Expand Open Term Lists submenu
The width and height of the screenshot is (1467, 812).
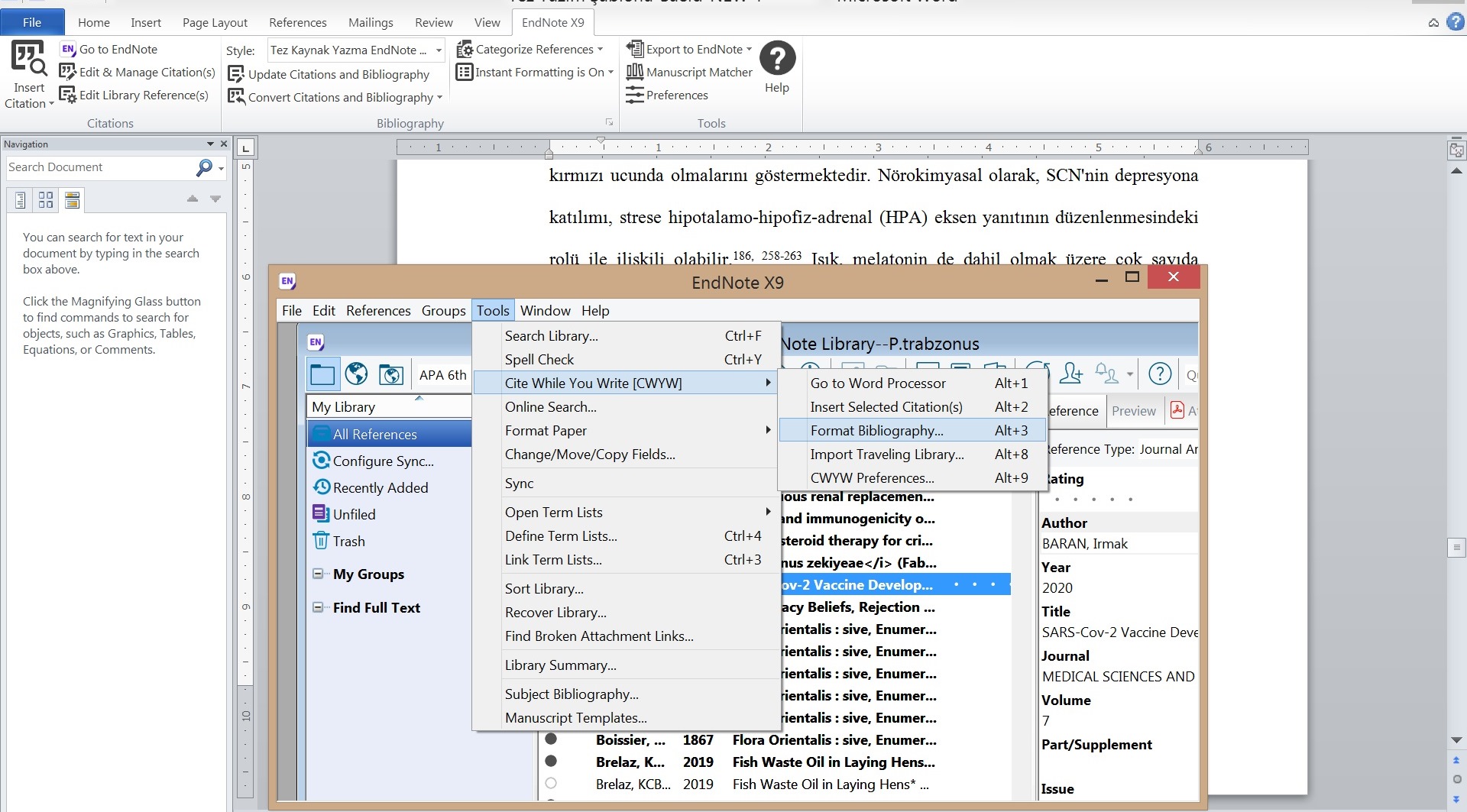(626, 513)
